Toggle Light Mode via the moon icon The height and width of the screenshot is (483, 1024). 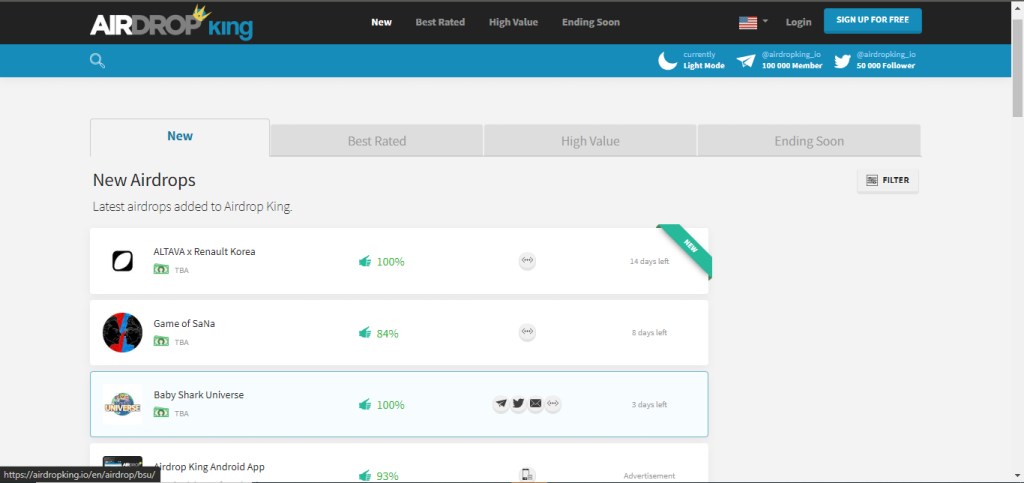click(667, 61)
